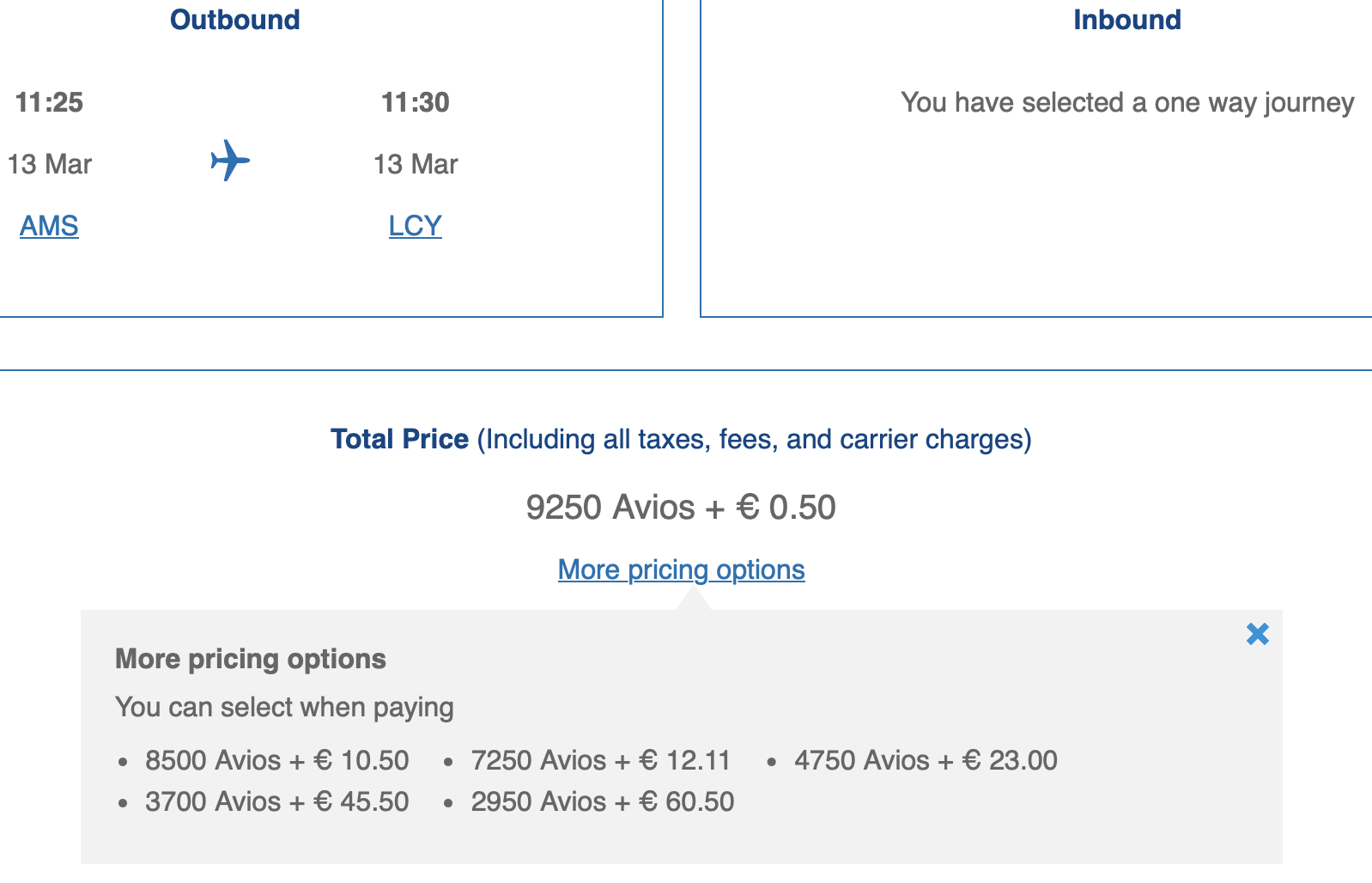Click the Outbound section heading
The height and width of the screenshot is (883, 1372).
234,20
